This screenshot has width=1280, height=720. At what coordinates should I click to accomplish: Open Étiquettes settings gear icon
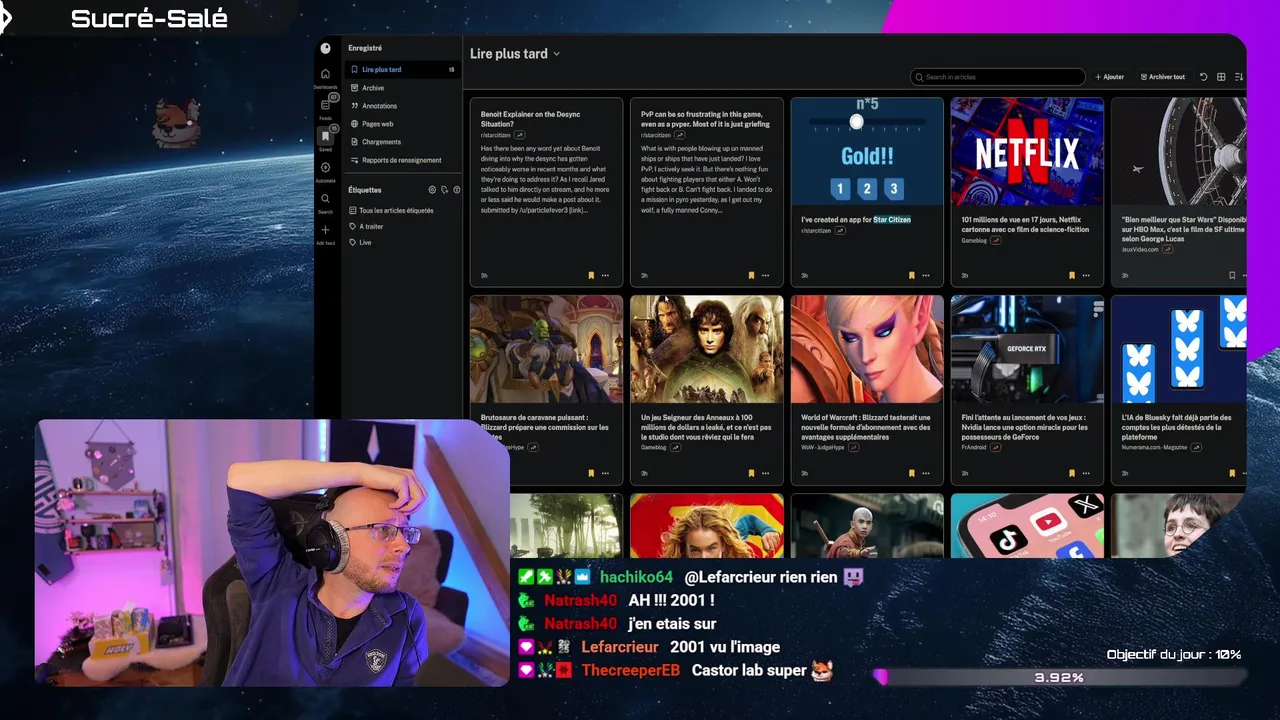pos(432,189)
